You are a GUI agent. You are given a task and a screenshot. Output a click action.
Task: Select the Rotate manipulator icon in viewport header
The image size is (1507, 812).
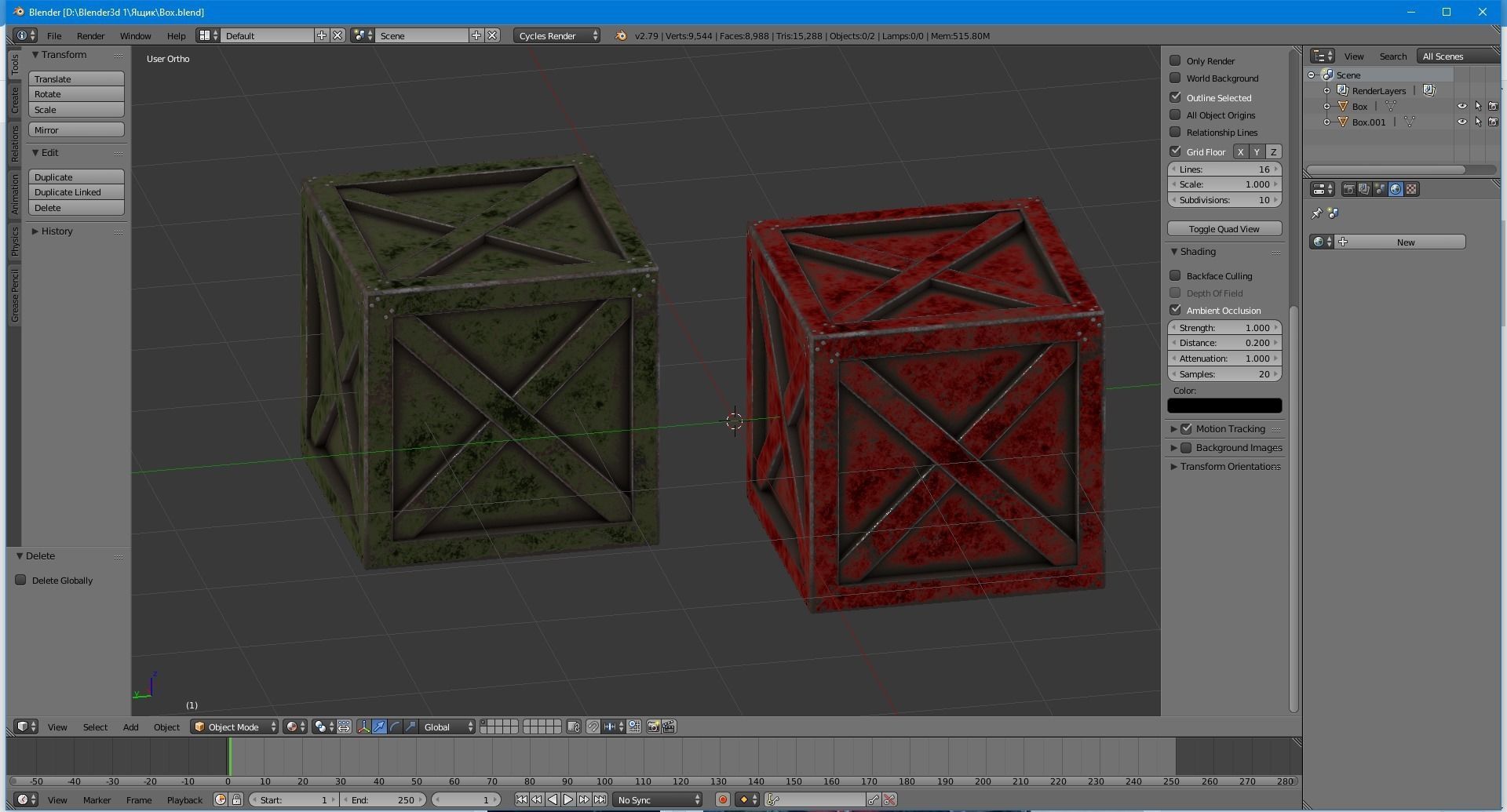point(395,726)
